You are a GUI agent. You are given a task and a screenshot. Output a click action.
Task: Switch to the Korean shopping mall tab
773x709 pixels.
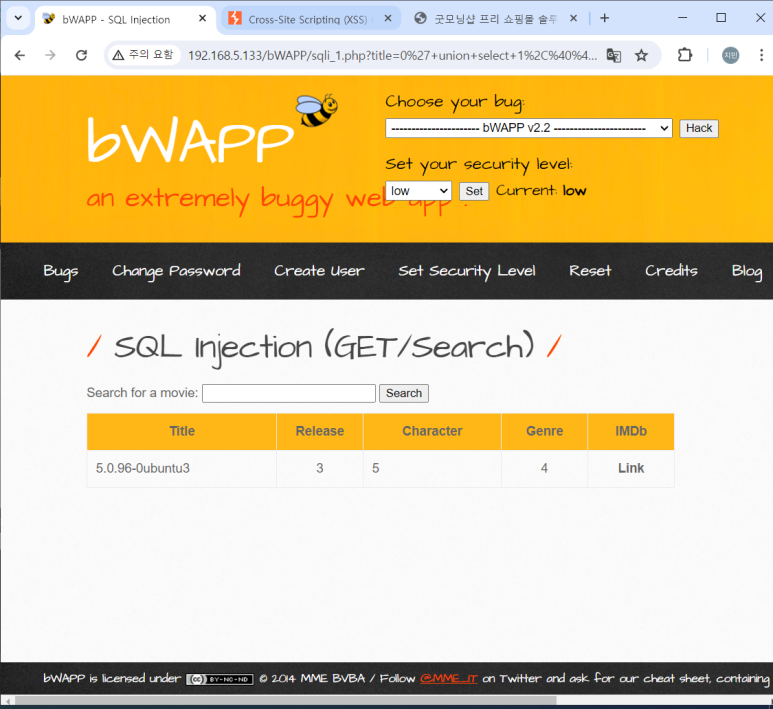(x=494, y=19)
